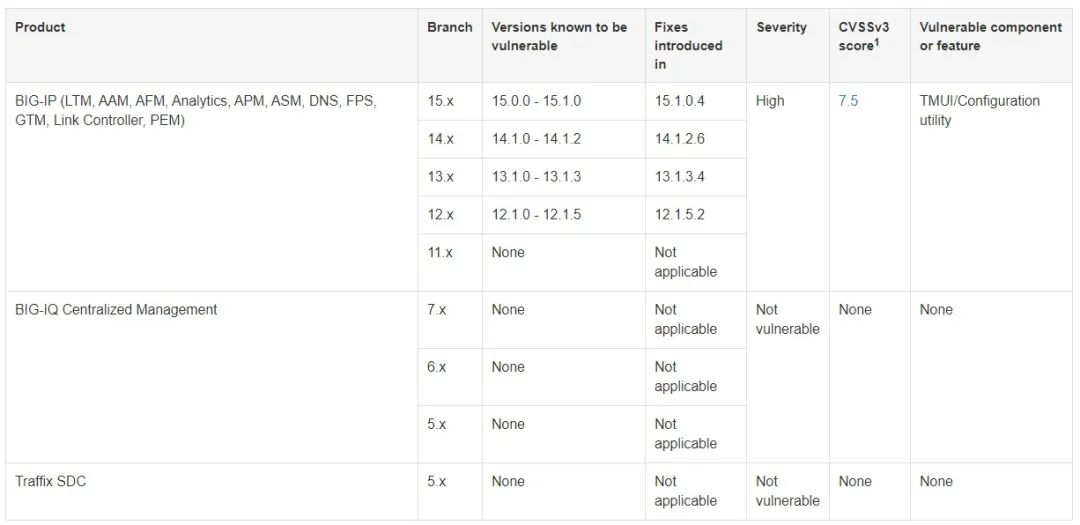The height and width of the screenshot is (525, 1080).
Task: Select the 13.1.0 - 13.1.3 versions cell
Action: coord(536,177)
